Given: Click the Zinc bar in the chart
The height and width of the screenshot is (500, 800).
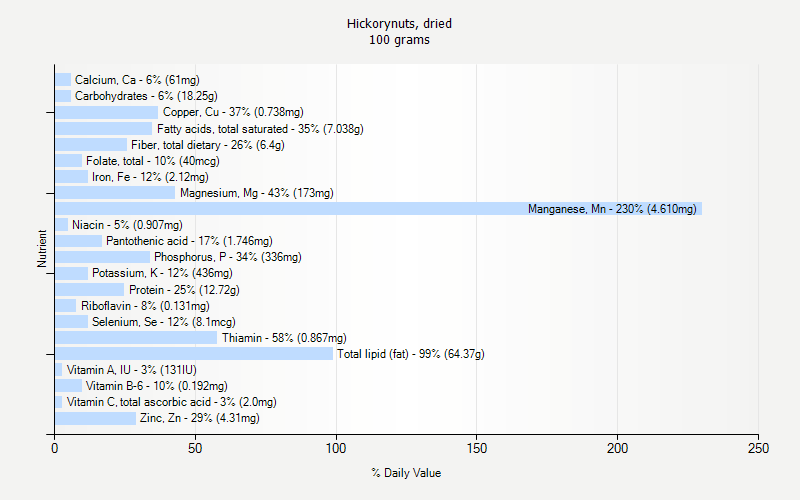Looking at the screenshot, I should 95,418.
